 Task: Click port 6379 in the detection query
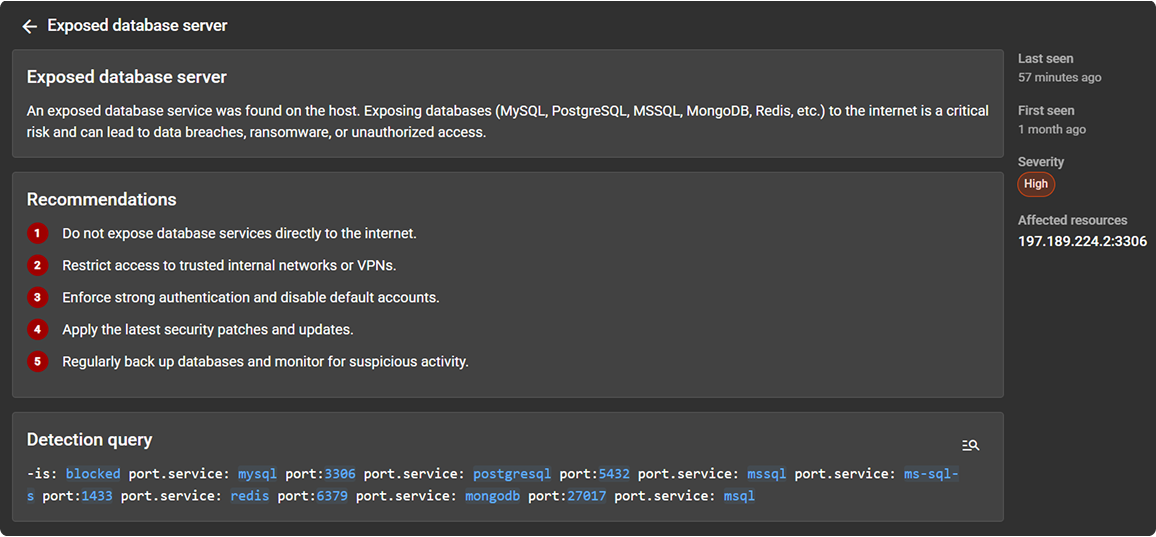coord(332,496)
